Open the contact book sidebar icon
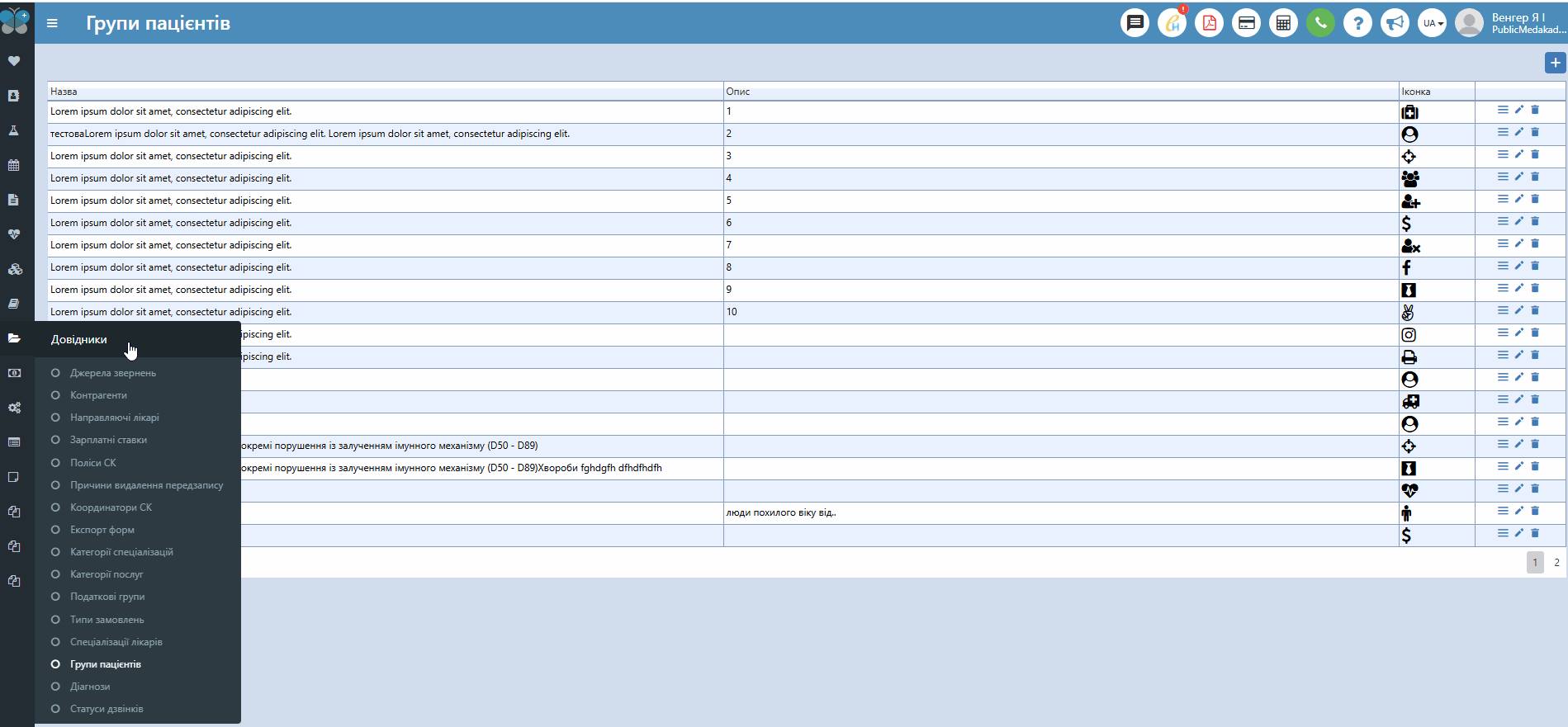The width and height of the screenshot is (1568, 727). [14, 96]
